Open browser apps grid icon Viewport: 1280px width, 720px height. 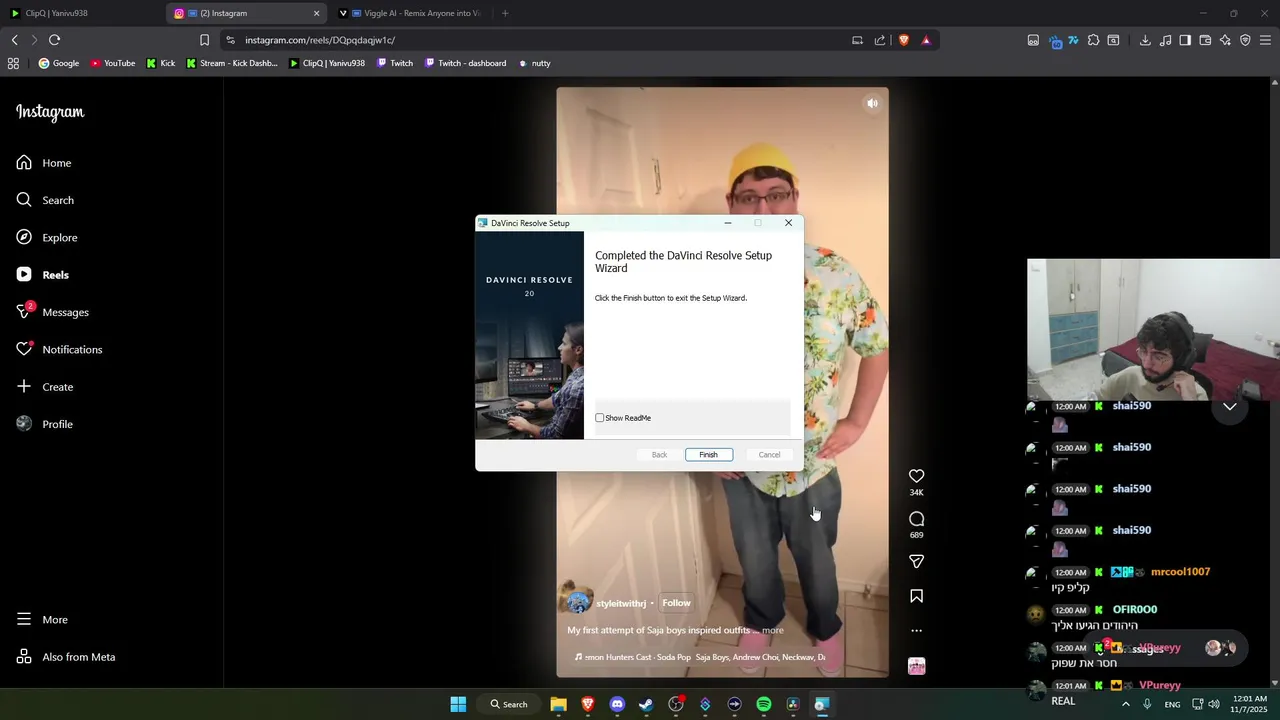pos(13,63)
